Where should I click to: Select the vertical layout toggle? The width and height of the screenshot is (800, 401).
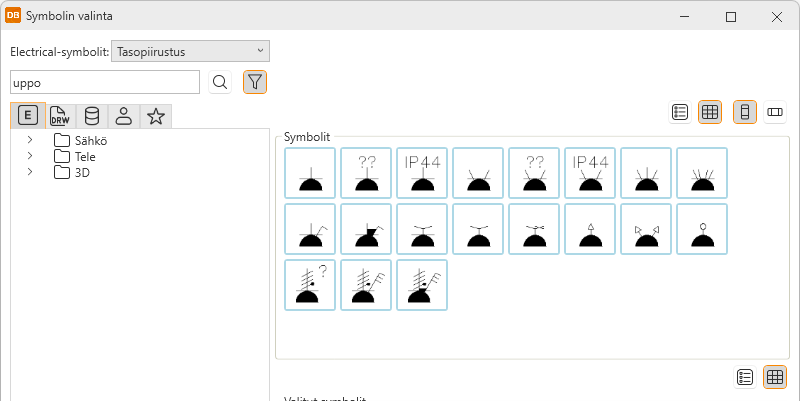(745, 112)
